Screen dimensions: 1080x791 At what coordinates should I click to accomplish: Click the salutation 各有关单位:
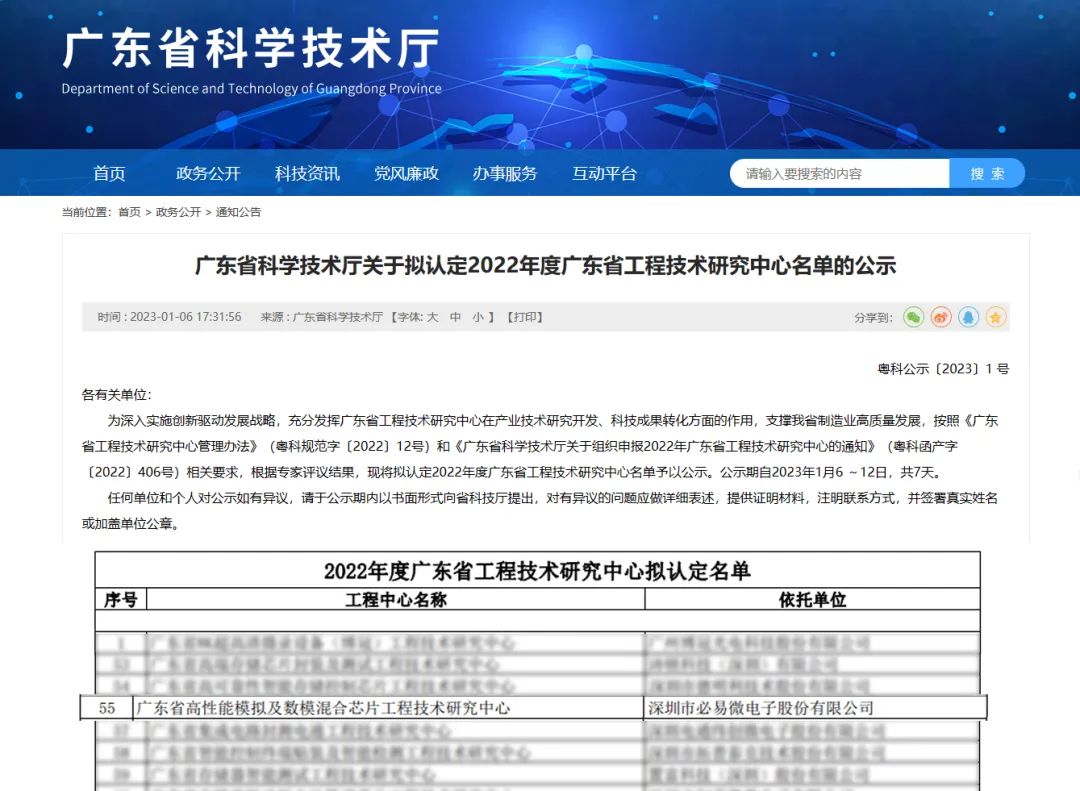click(x=116, y=395)
